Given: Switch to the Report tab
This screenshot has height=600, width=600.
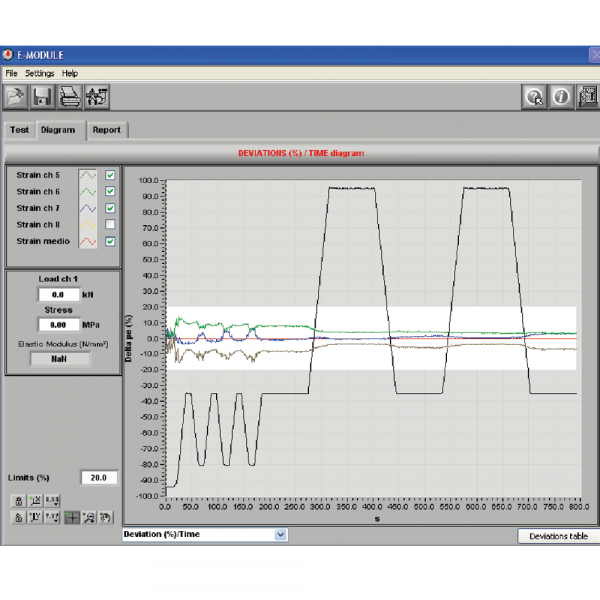Looking at the screenshot, I should pyautogui.click(x=106, y=130).
